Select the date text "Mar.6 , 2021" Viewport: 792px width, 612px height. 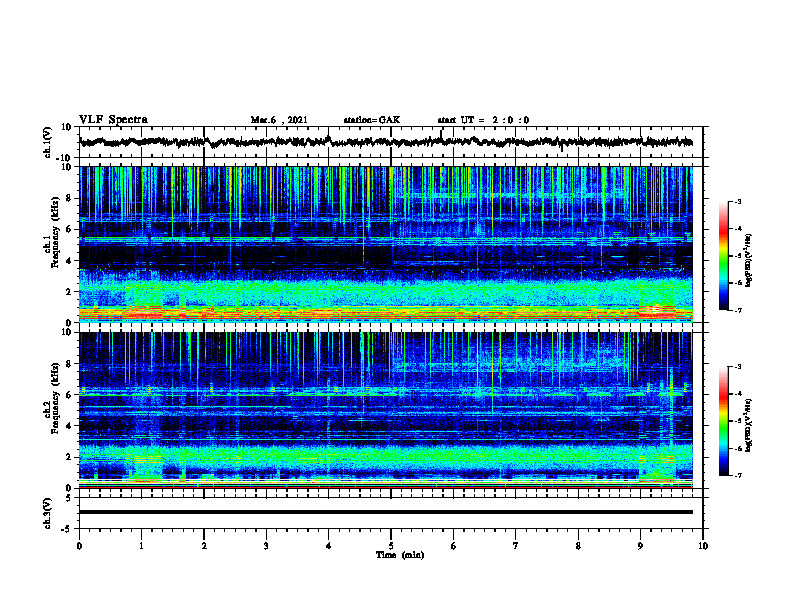coord(279,120)
